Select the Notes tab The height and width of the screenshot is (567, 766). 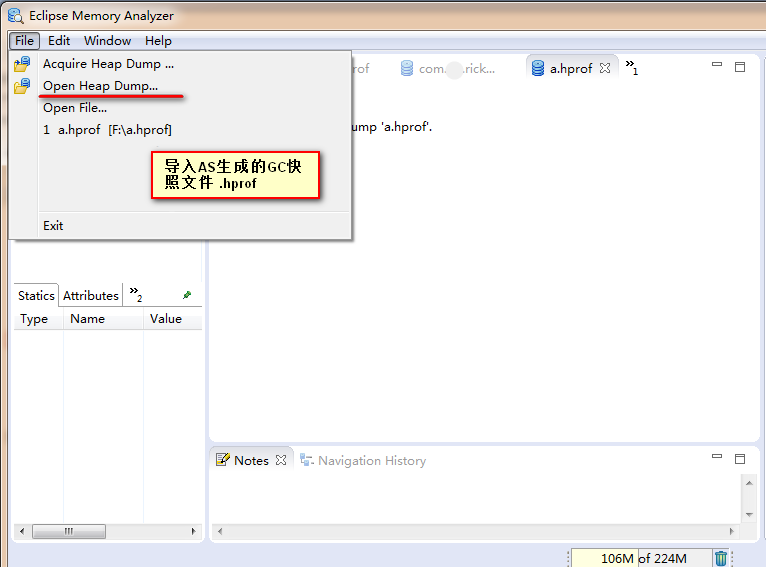point(251,460)
